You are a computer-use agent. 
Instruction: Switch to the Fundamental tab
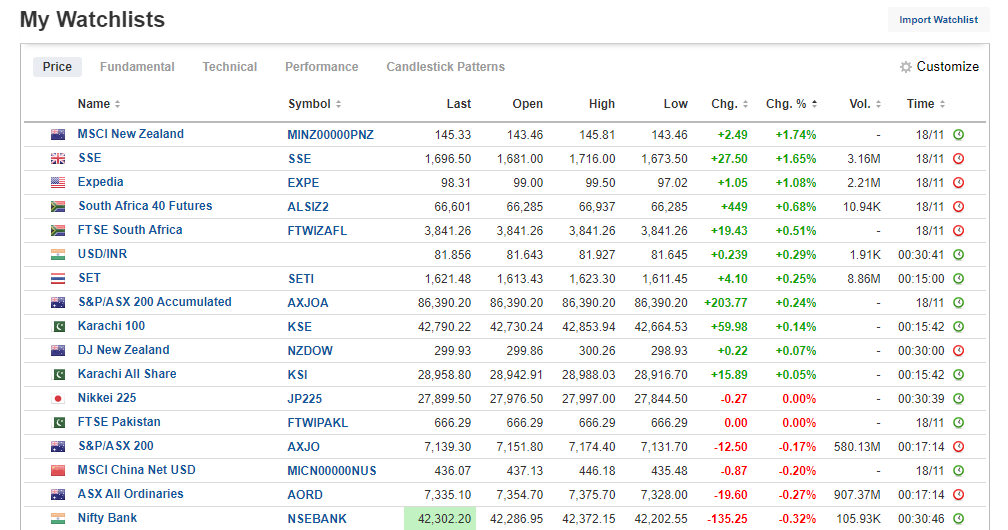pos(137,67)
